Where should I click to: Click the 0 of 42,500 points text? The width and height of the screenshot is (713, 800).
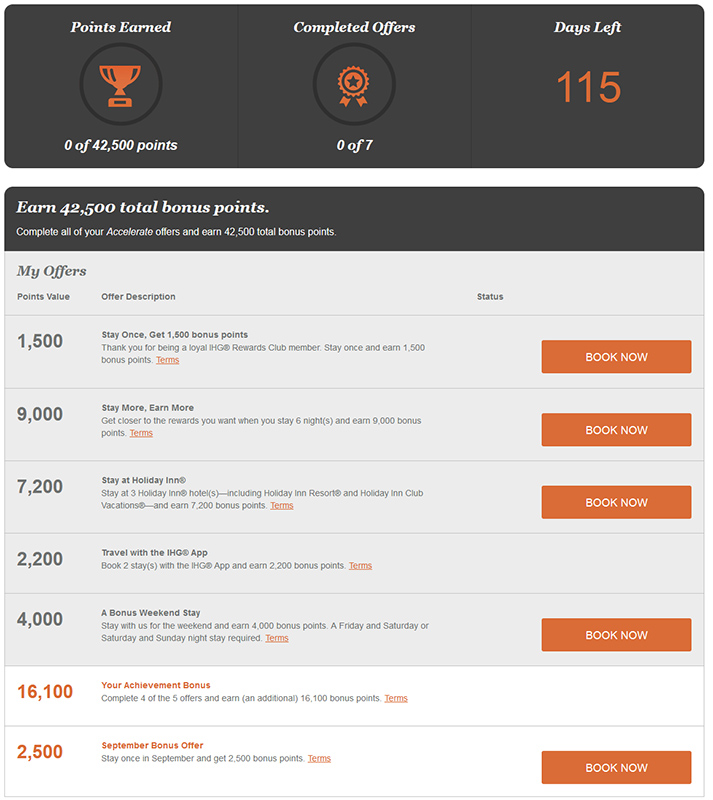point(121,146)
